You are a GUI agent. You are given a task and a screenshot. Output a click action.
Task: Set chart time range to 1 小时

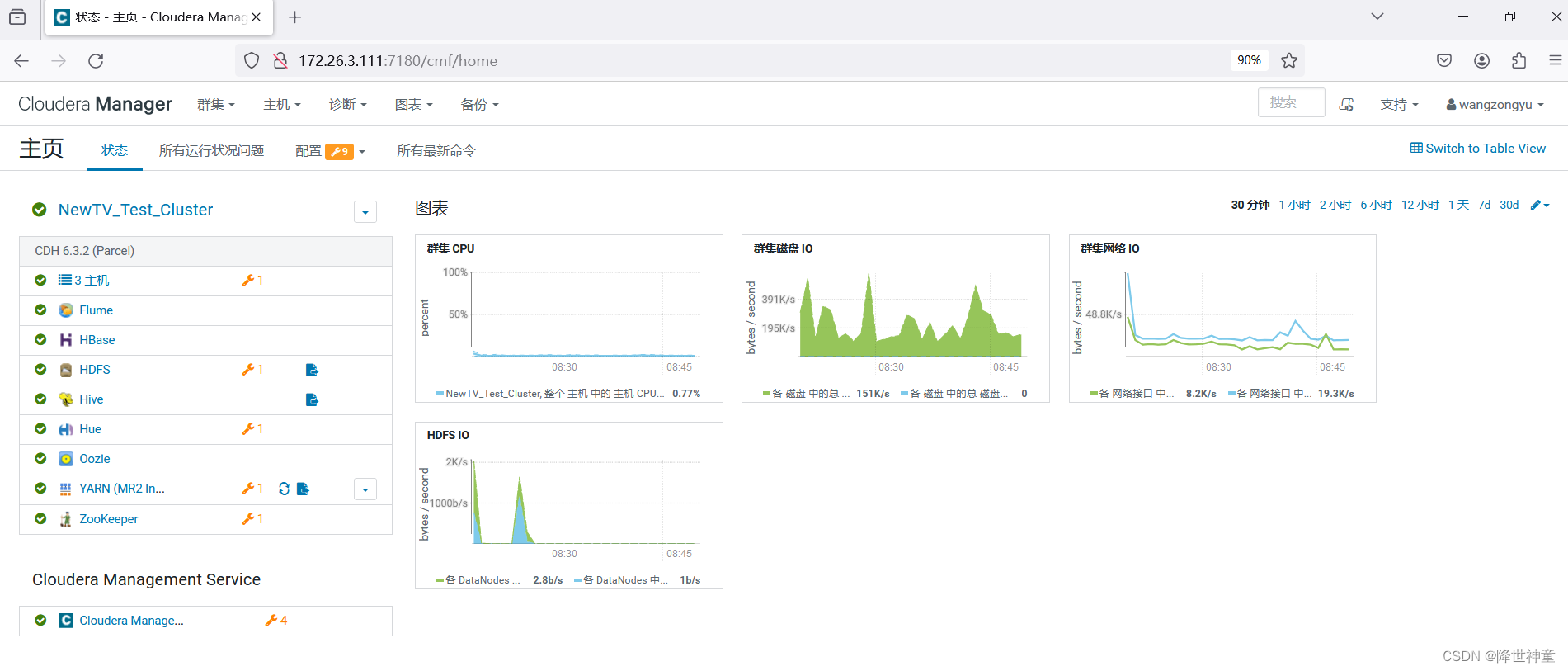[1294, 205]
